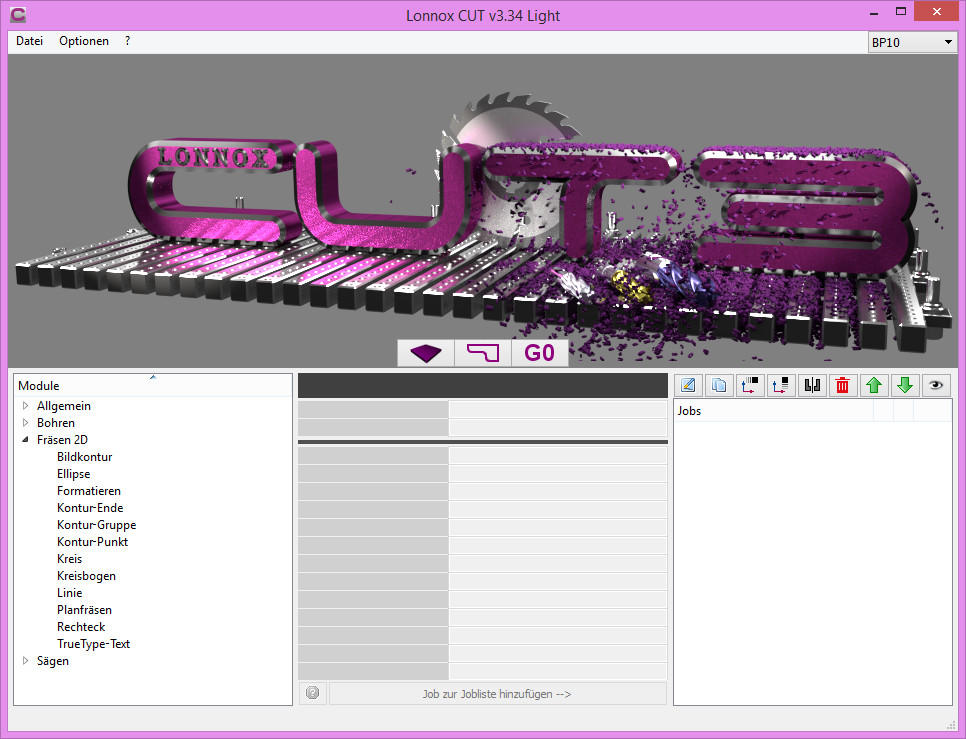Select the Kontur-Punkt module
The image size is (966, 739).
coord(92,542)
